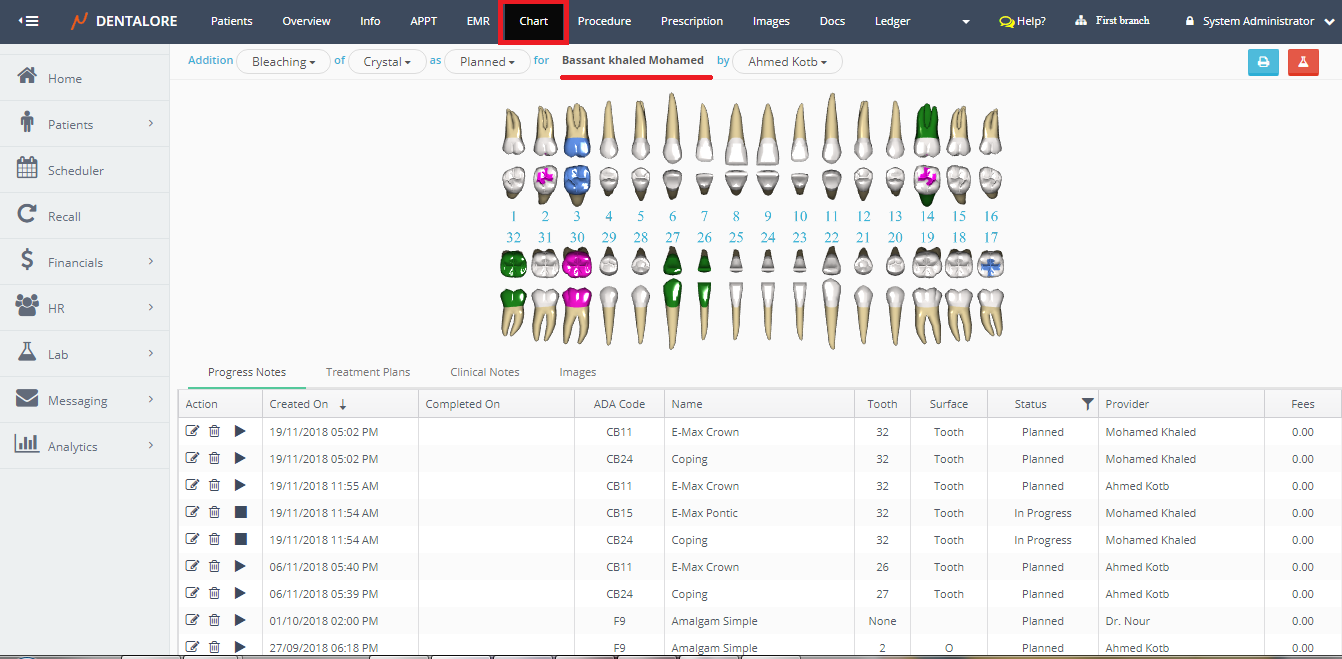Open the Prescription menu item
The image size is (1342, 659).
pyautogui.click(x=691, y=21)
